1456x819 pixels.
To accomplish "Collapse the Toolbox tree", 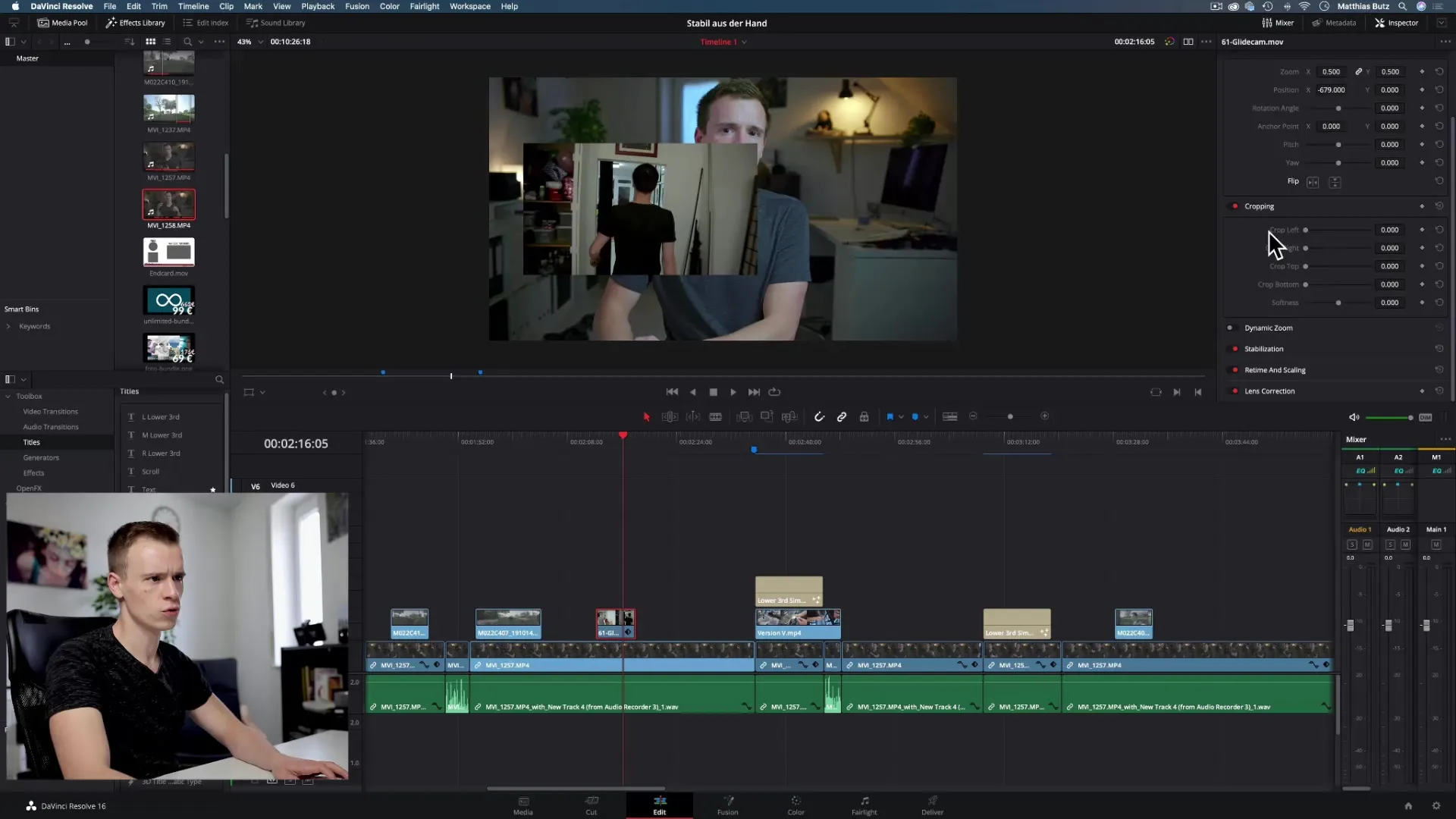I will (8, 397).
